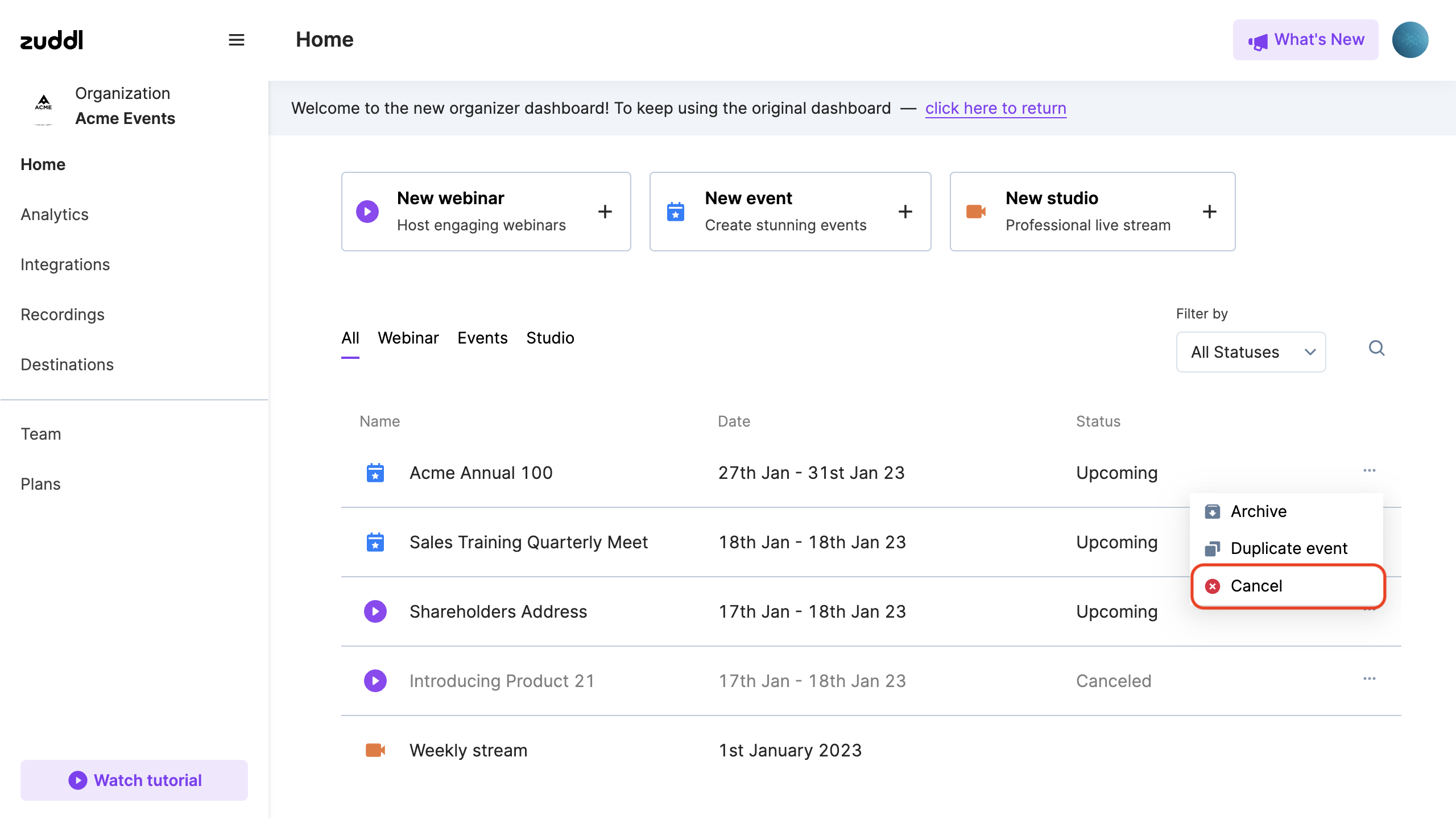This screenshot has height=819, width=1456.
Task: Click the 'click here to return' link
Action: (x=995, y=108)
